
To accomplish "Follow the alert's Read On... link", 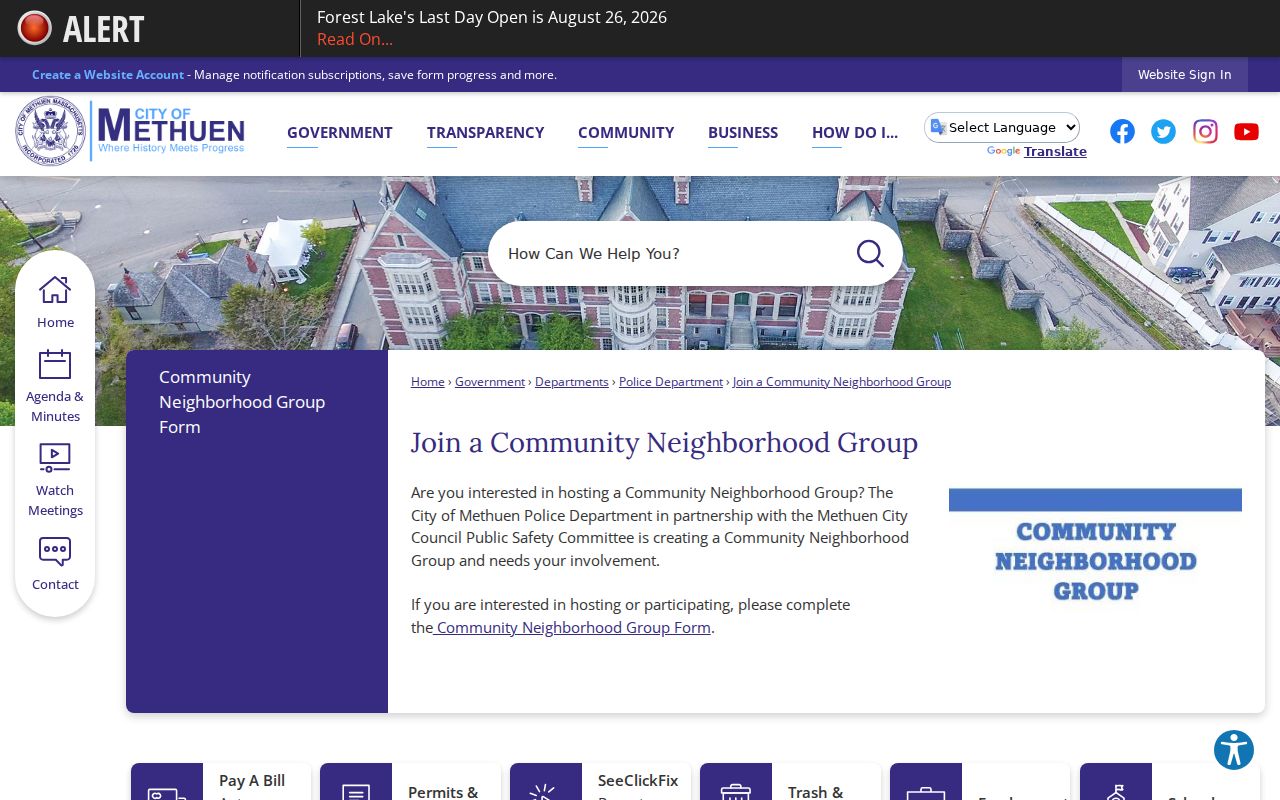I will point(355,39).
